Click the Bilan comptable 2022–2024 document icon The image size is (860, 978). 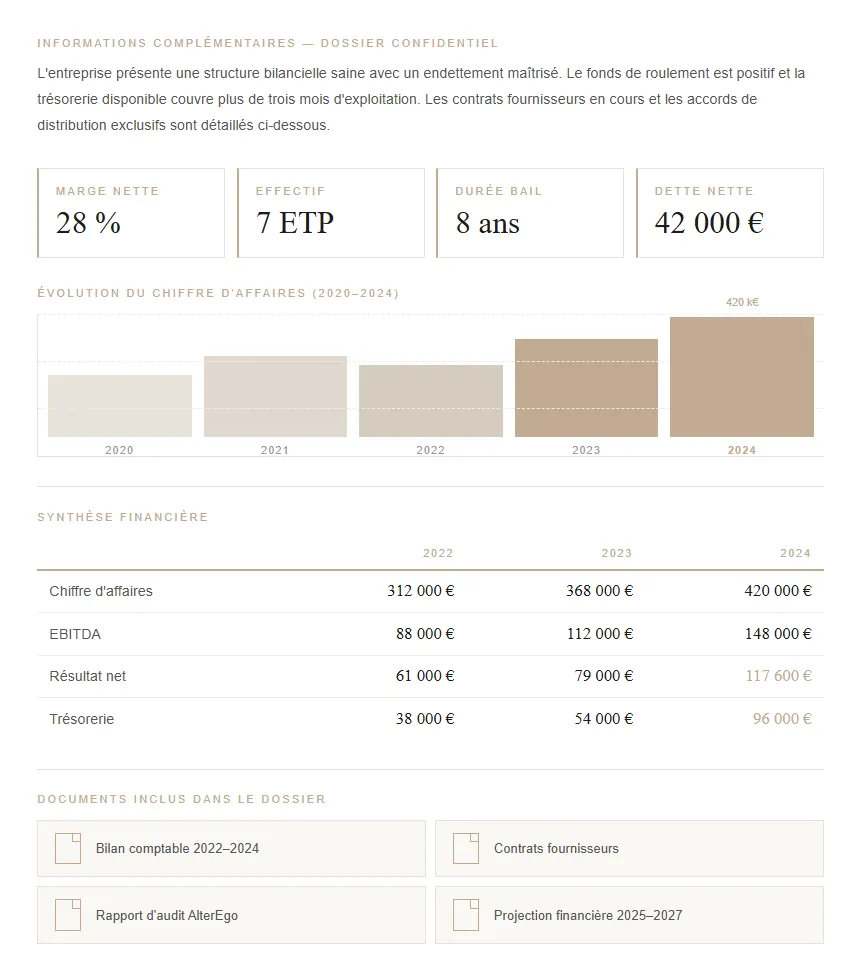67,848
